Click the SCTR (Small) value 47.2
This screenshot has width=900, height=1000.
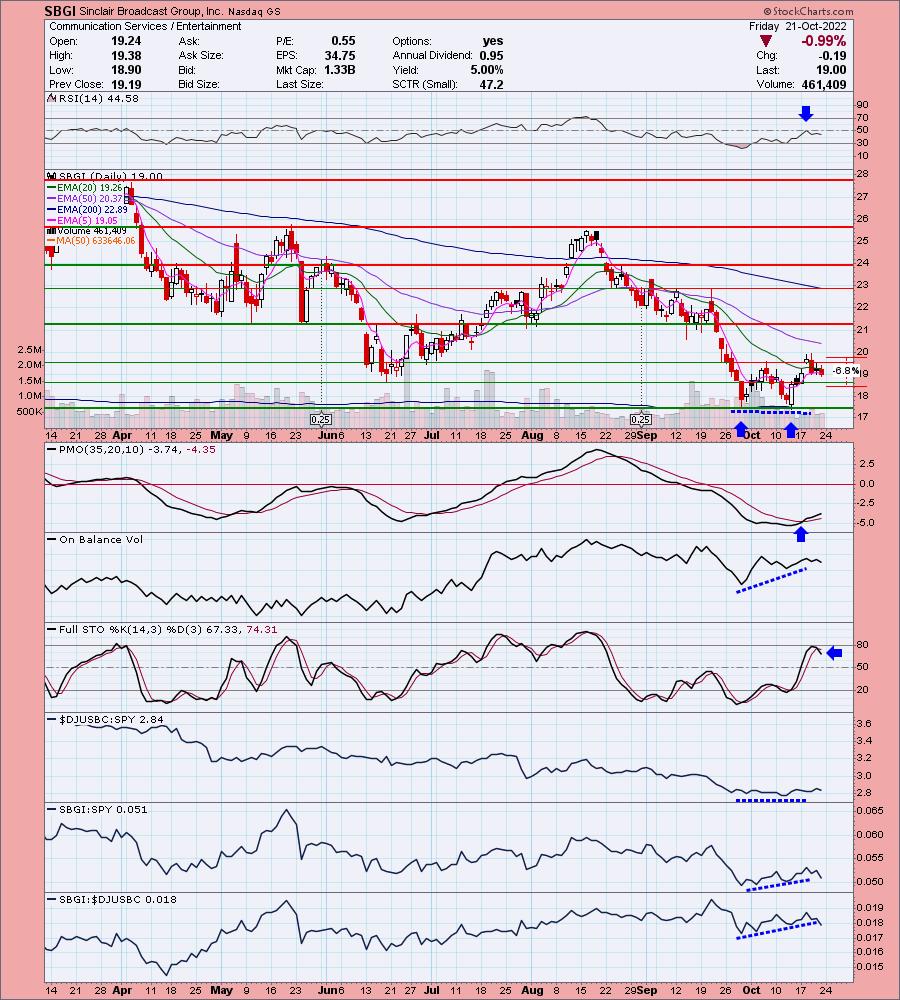(x=491, y=84)
